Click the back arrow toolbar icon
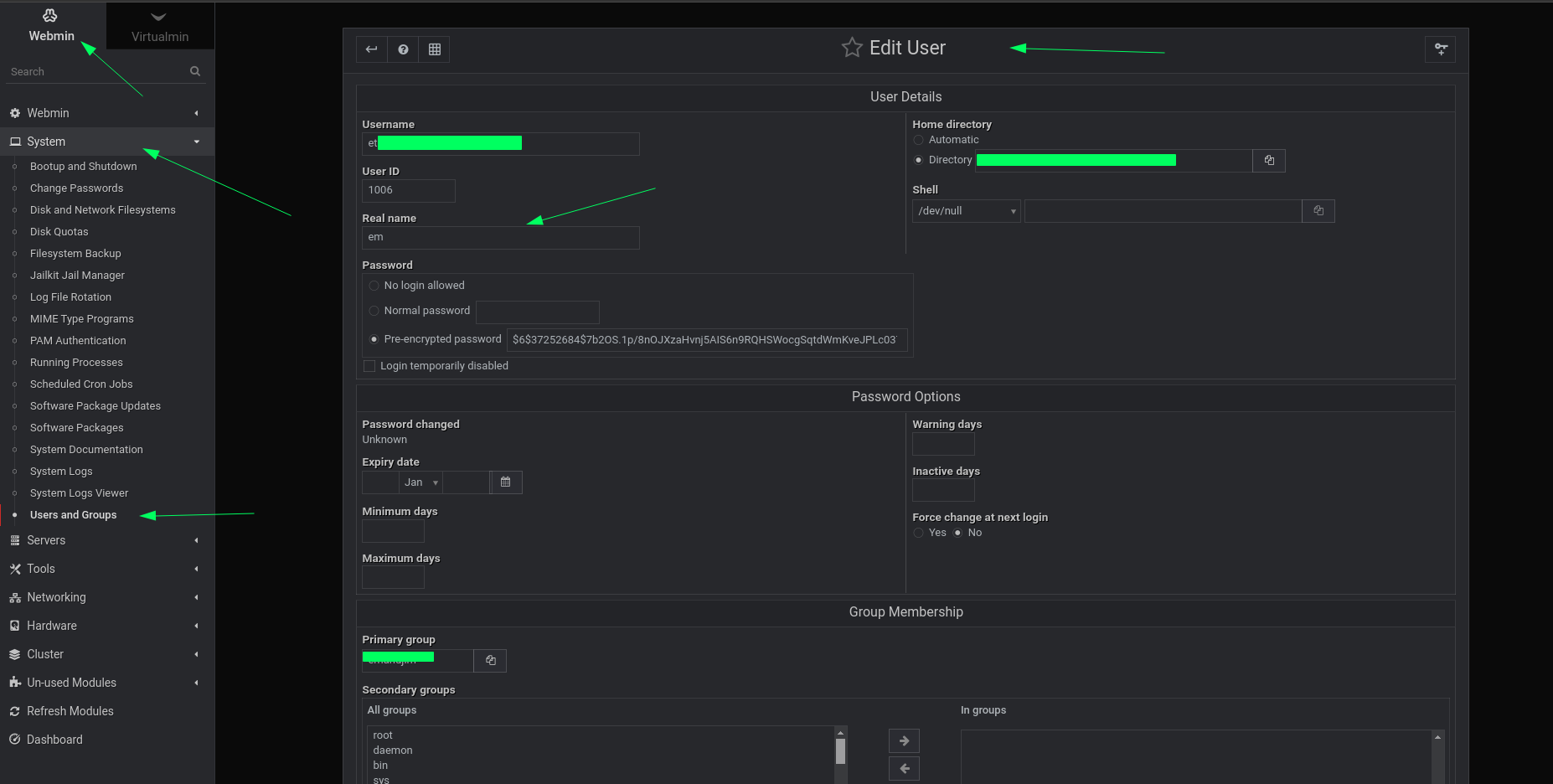The image size is (1553, 784). tap(371, 49)
